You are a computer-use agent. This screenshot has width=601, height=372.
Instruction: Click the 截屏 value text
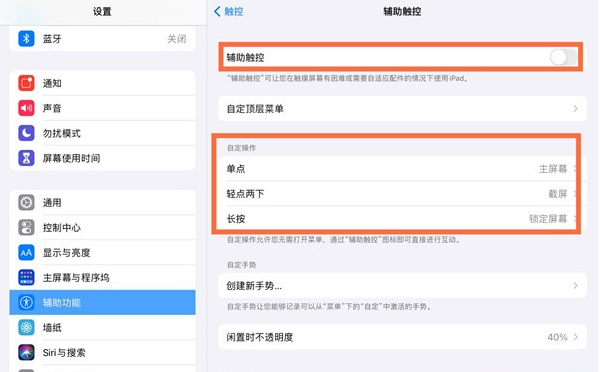pyautogui.click(x=557, y=194)
